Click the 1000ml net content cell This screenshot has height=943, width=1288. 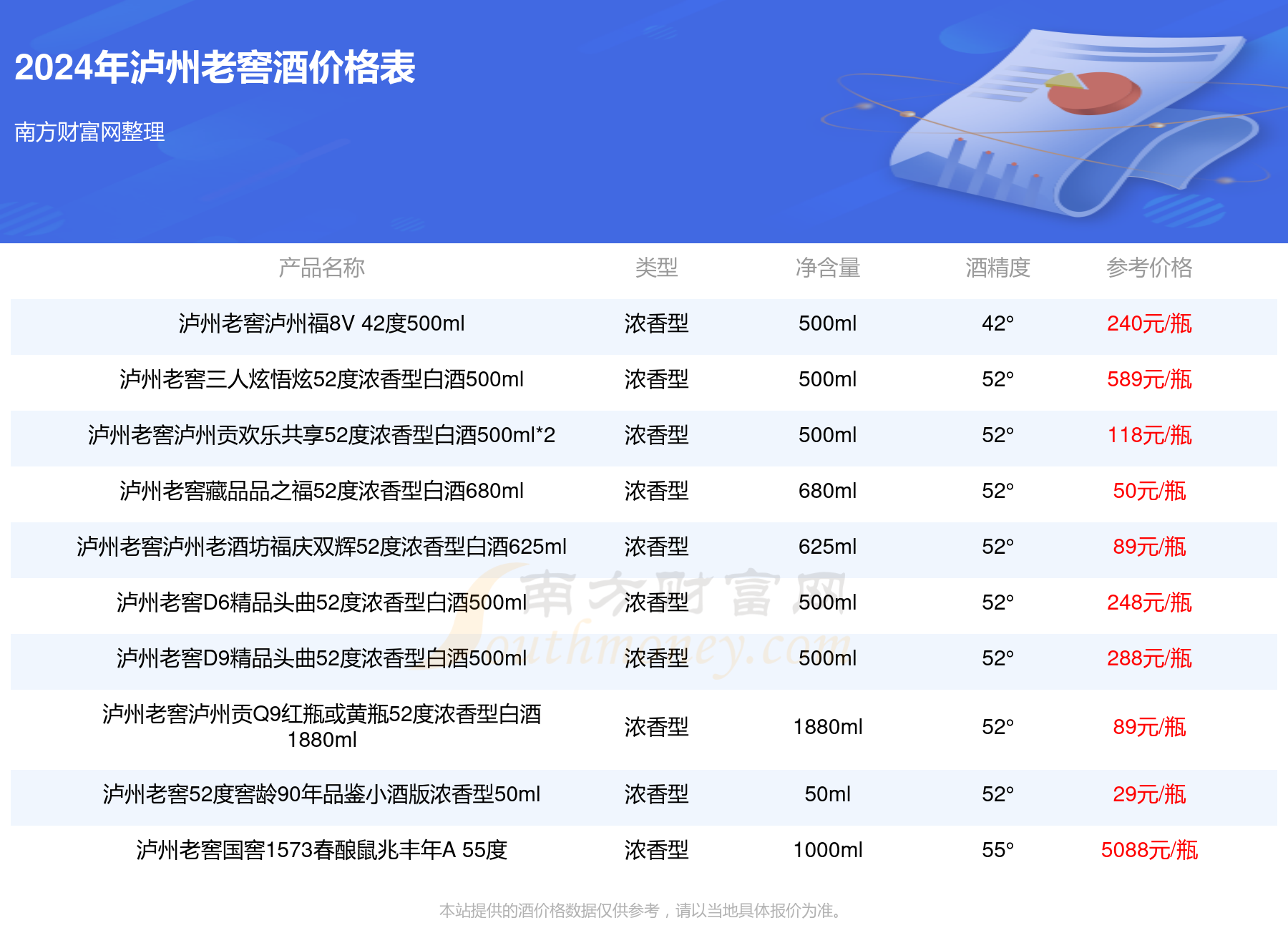point(827,850)
